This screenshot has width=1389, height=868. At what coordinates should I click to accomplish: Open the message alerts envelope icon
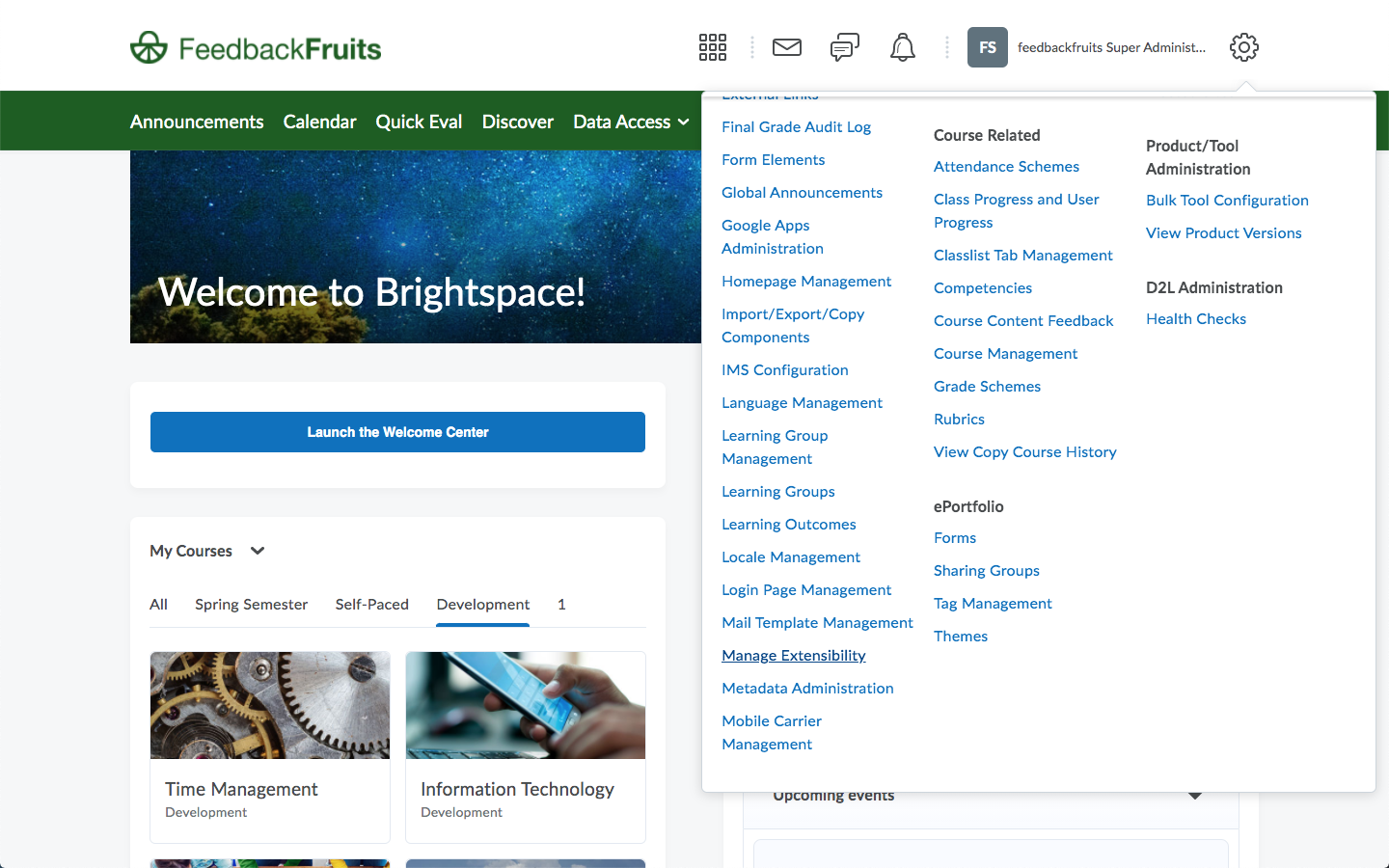[787, 47]
